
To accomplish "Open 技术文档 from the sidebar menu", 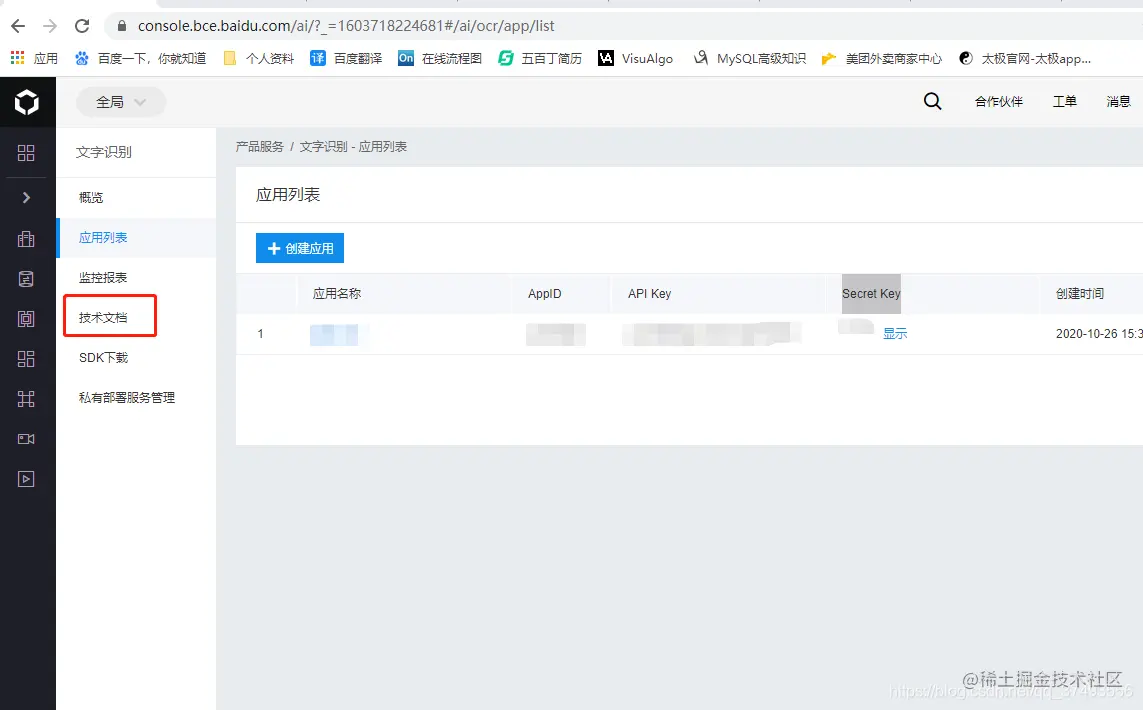I will [x=106, y=316].
